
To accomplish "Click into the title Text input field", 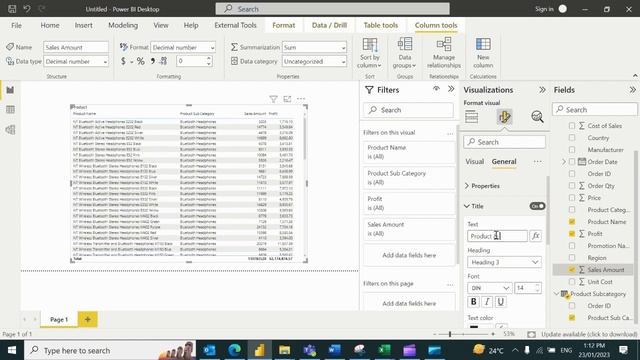I will tap(497, 236).
